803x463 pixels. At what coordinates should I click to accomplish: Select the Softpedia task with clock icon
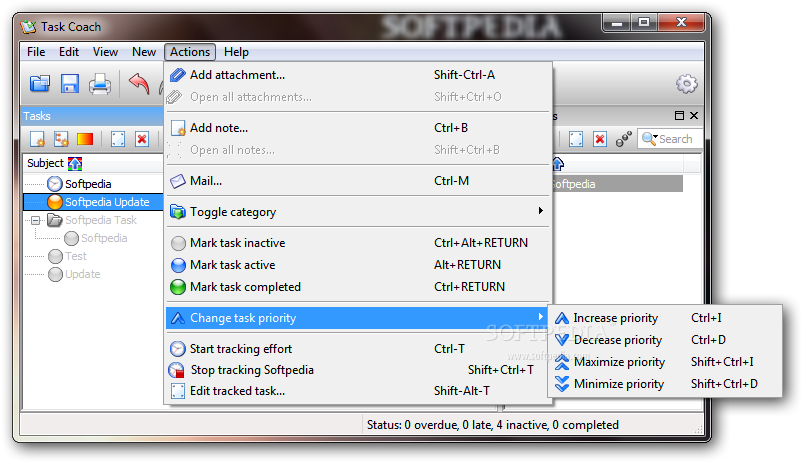88,184
